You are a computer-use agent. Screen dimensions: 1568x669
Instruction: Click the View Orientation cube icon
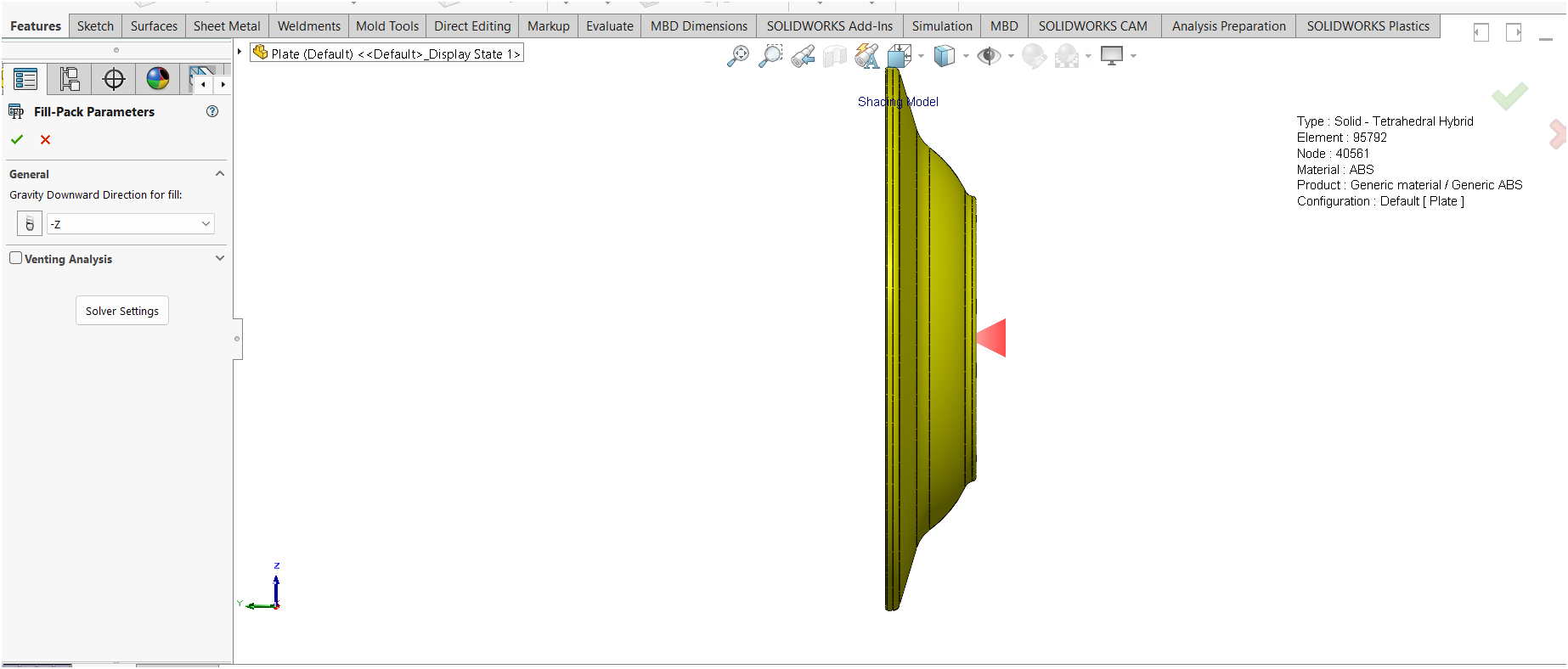(x=900, y=56)
